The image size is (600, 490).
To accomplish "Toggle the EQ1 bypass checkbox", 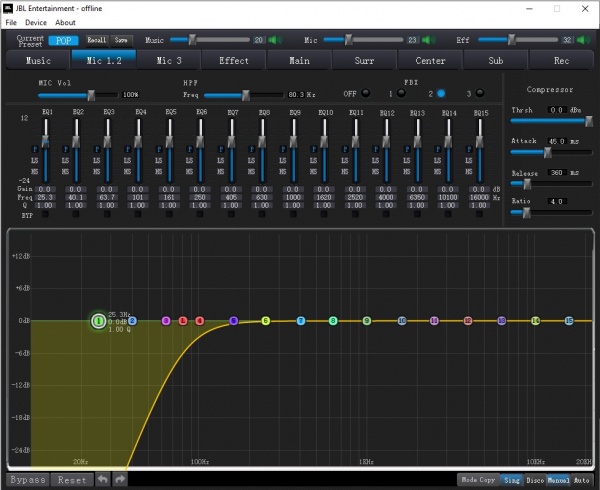I will coord(47,213).
